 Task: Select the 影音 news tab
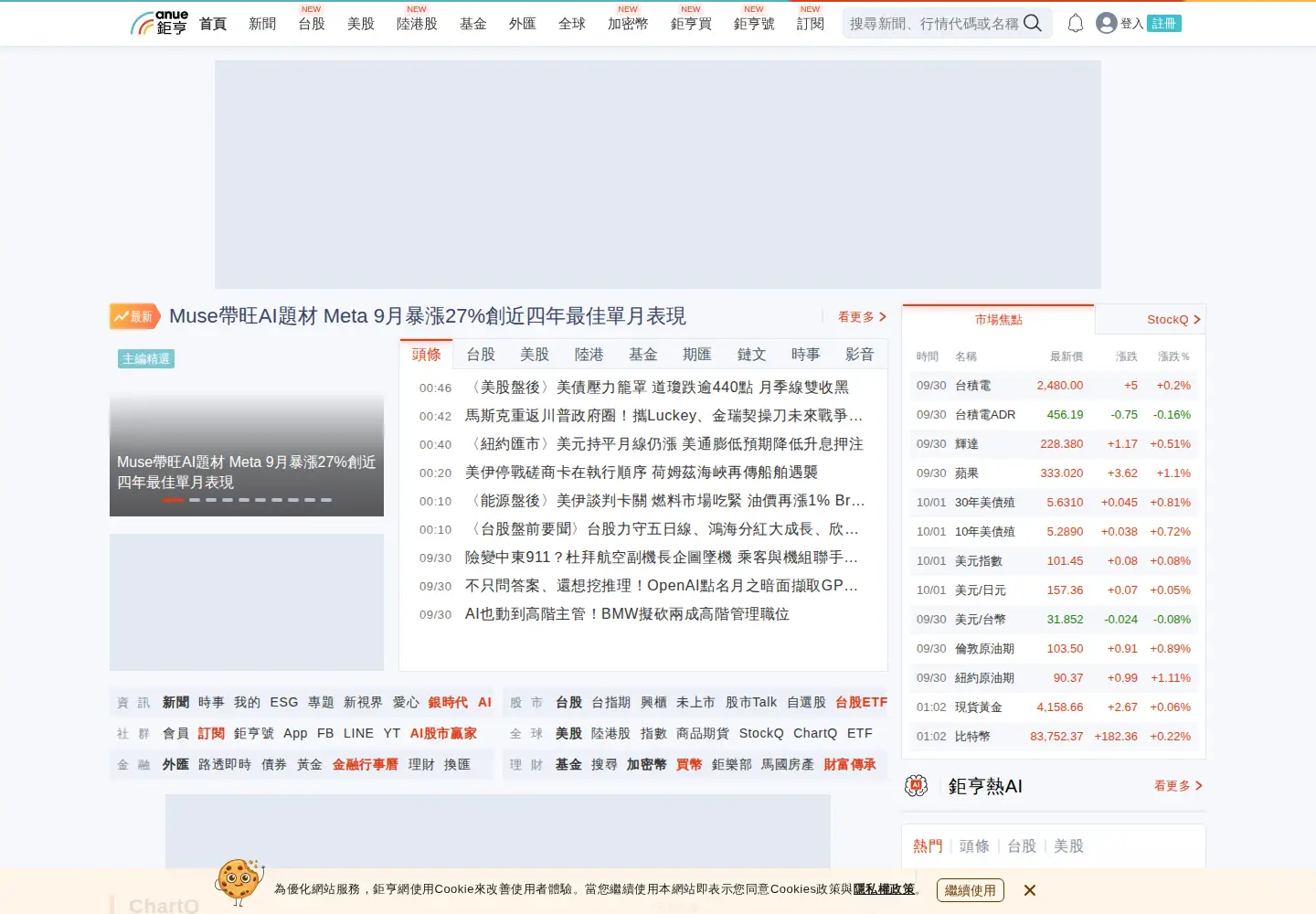pyautogui.click(x=860, y=355)
